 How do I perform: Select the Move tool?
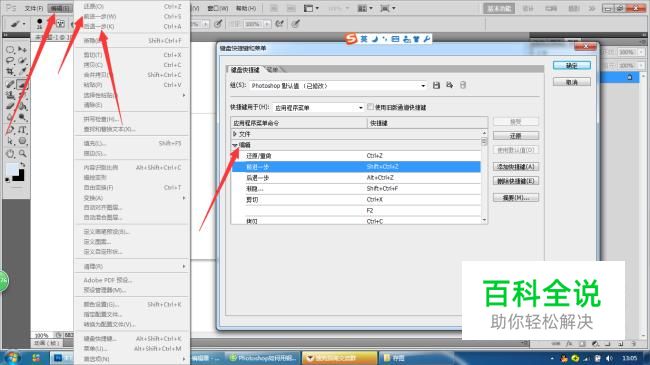tap(22, 50)
